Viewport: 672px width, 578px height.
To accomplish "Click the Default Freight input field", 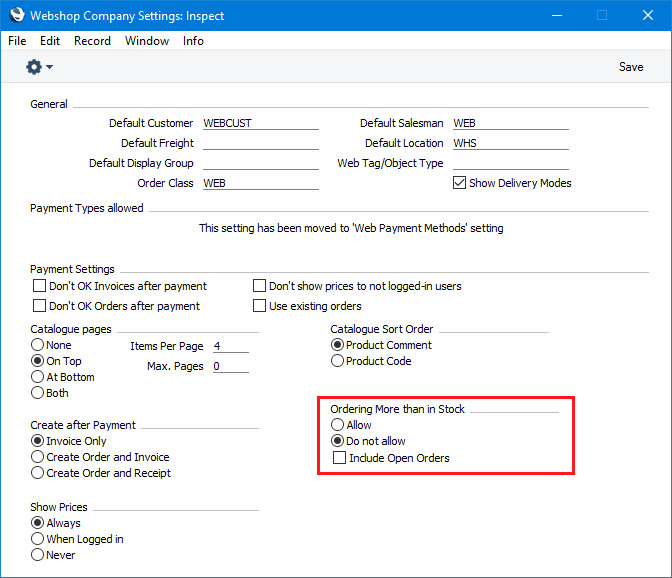I will tap(261, 143).
